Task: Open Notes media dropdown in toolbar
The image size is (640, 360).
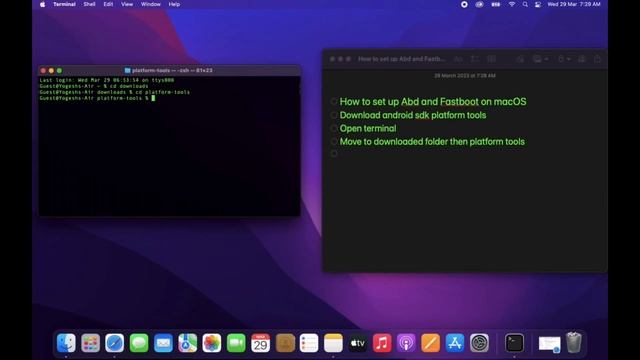Action: (540, 59)
